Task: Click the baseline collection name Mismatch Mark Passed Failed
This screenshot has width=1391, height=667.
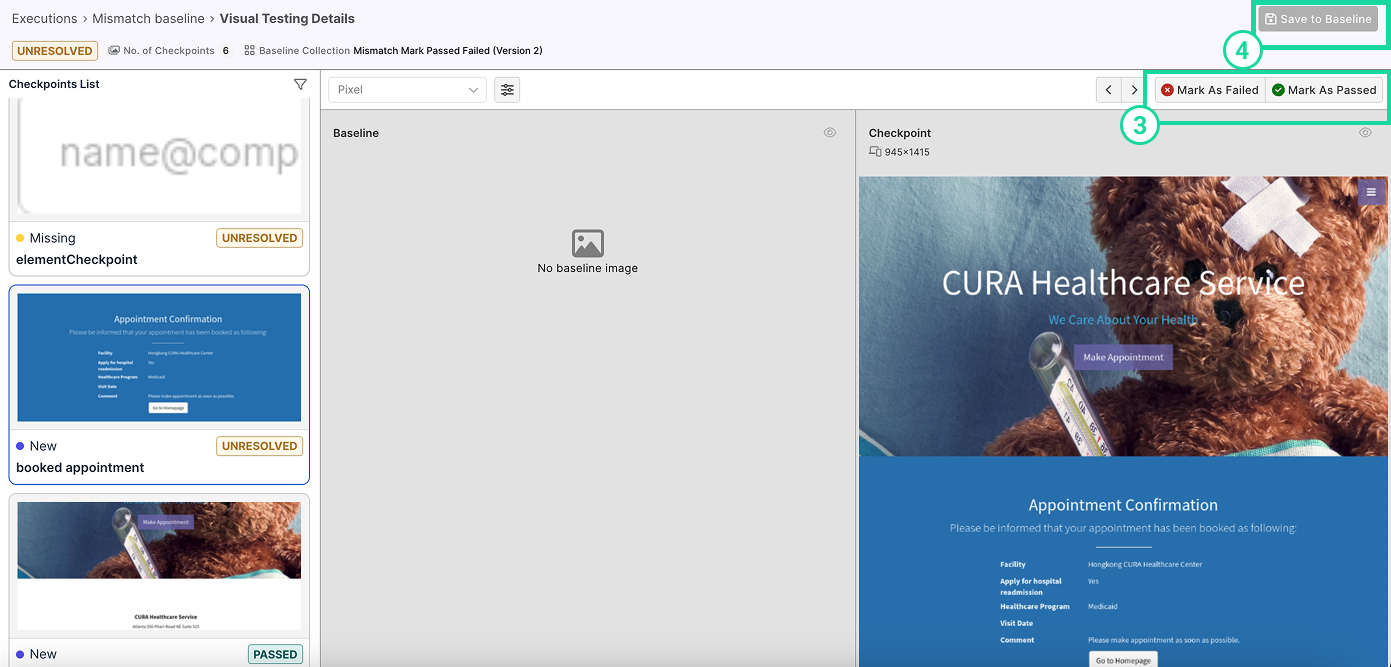Action: pos(448,51)
